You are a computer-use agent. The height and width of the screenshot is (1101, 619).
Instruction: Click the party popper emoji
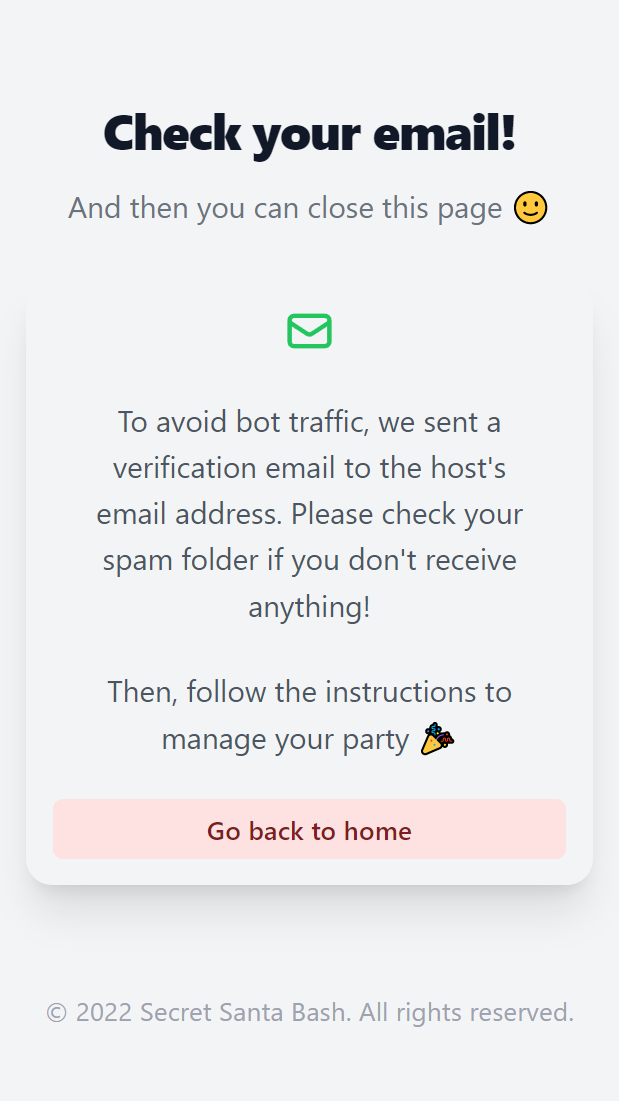(x=437, y=739)
